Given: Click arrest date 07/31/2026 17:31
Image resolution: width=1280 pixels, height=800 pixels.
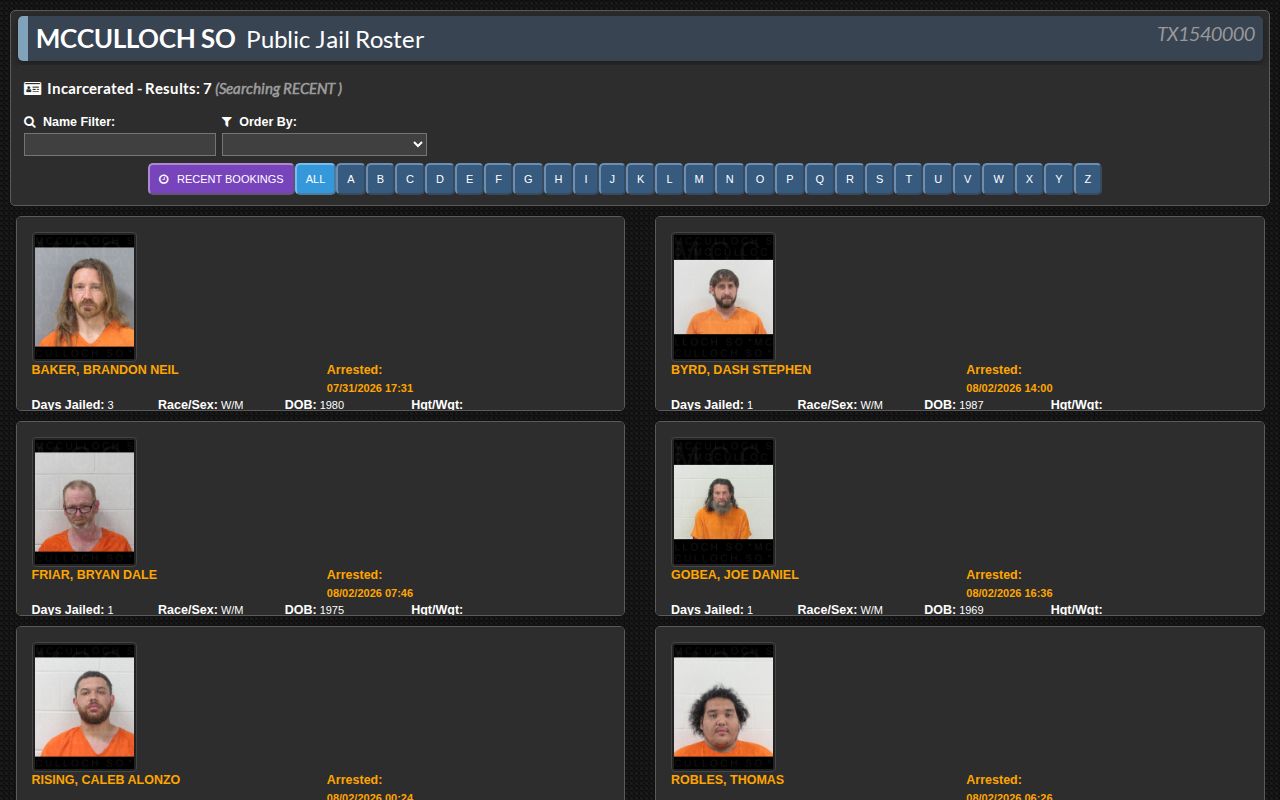Looking at the screenshot, I should (370, 388).
